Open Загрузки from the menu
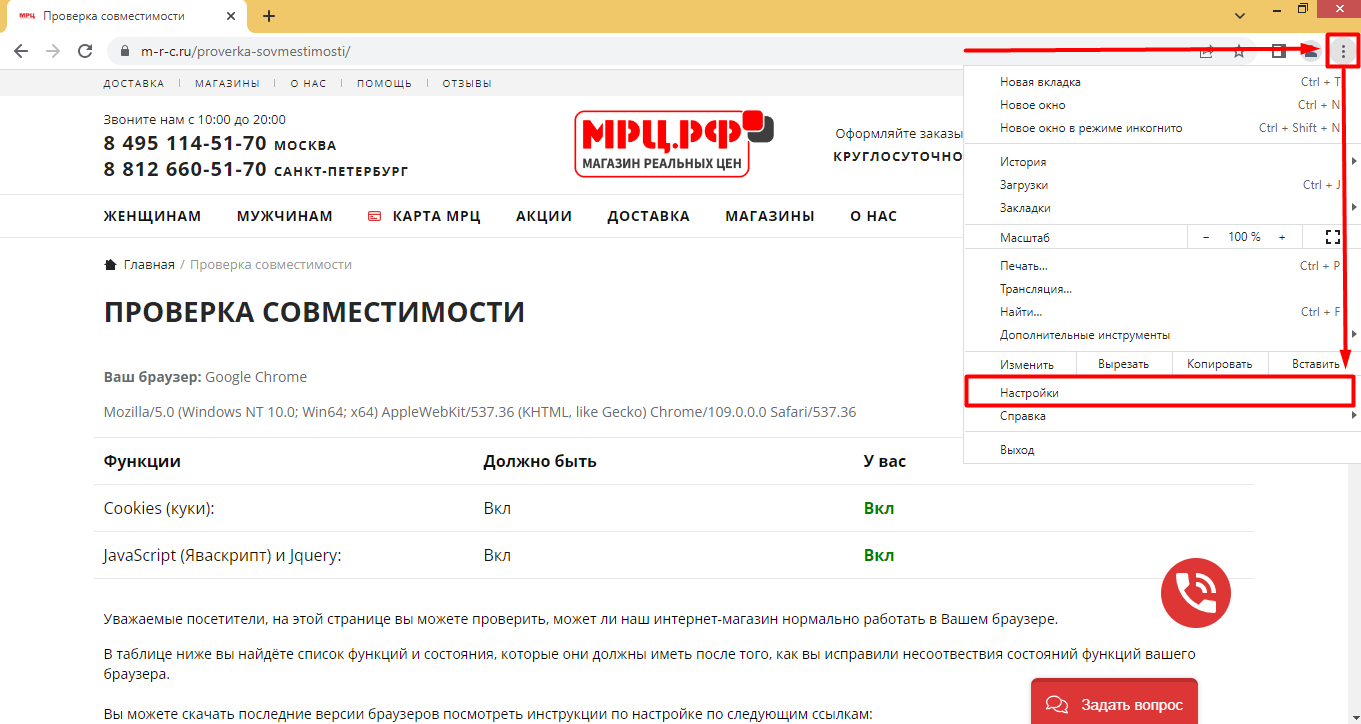Screen dimensions: 1361x724 click(1162, 185)
